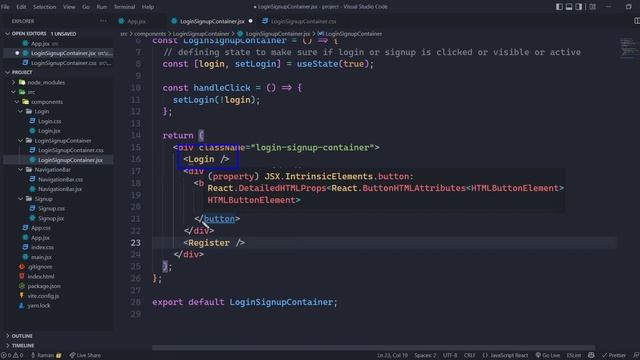Toggle primary side bar layout icon
The height and width of the screenshot is (360, 640).
tap(559, 7)
